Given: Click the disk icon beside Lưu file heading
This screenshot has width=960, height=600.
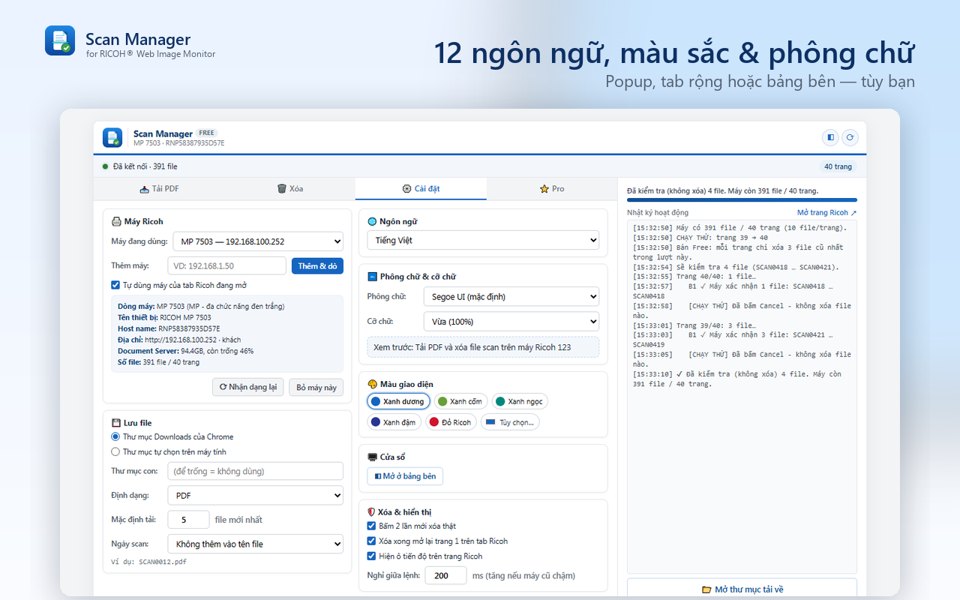Looking at the screenshot, I should [116, 423].
